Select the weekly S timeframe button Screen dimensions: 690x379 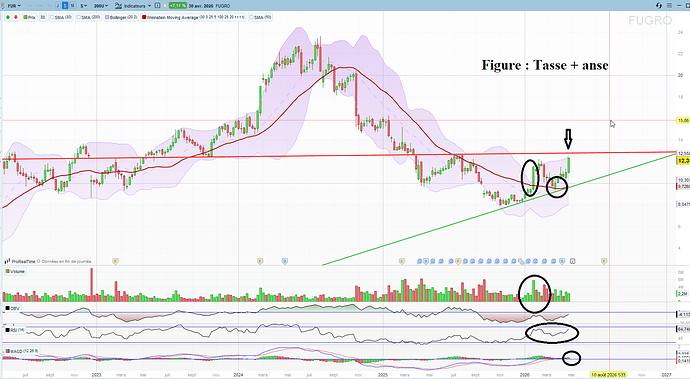[65, 6]
